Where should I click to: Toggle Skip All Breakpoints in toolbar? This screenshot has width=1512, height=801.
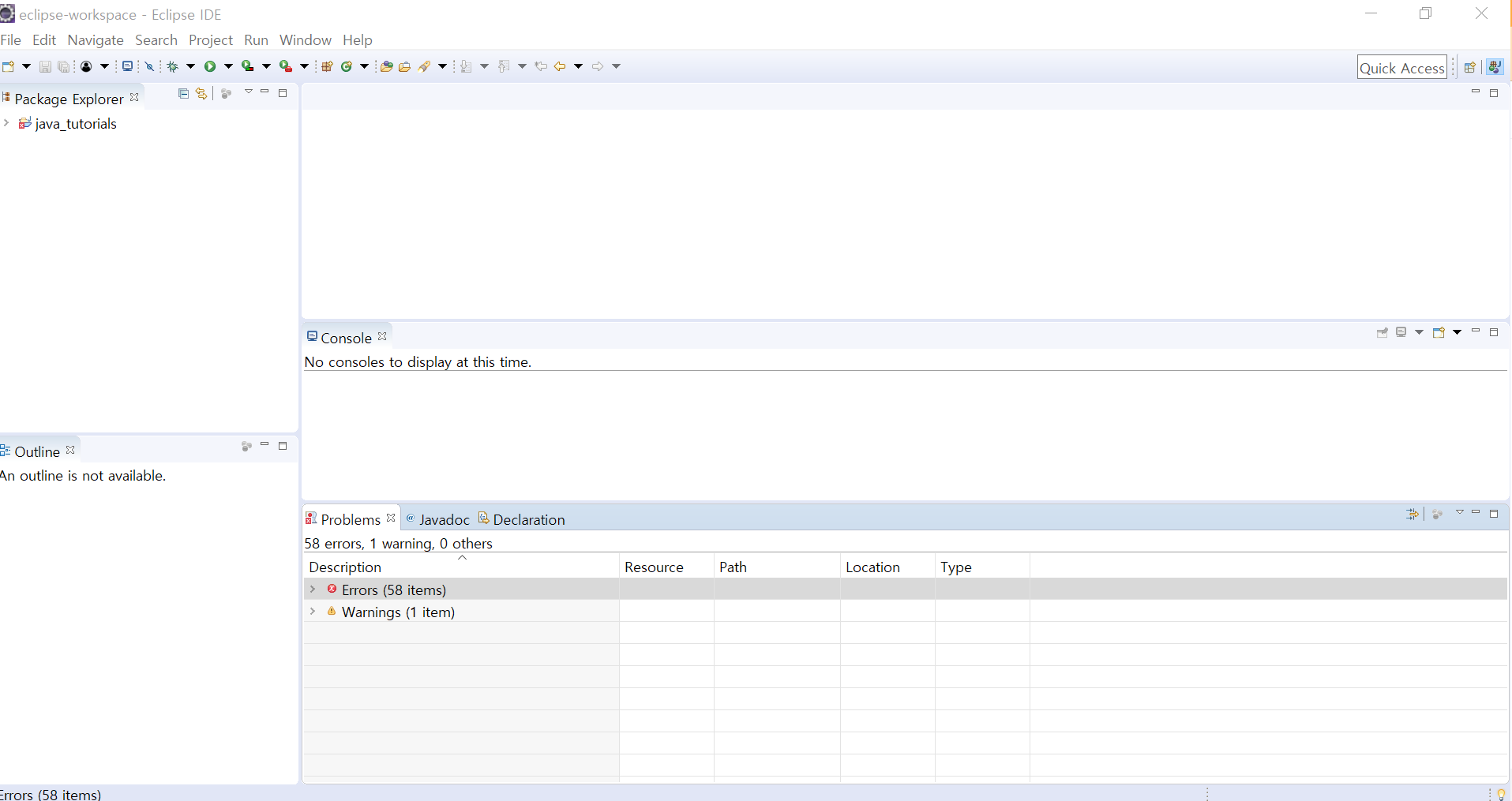coord(149,67)
